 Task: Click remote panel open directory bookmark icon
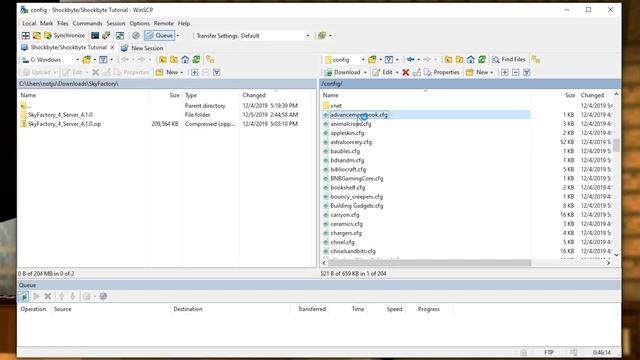372,60
